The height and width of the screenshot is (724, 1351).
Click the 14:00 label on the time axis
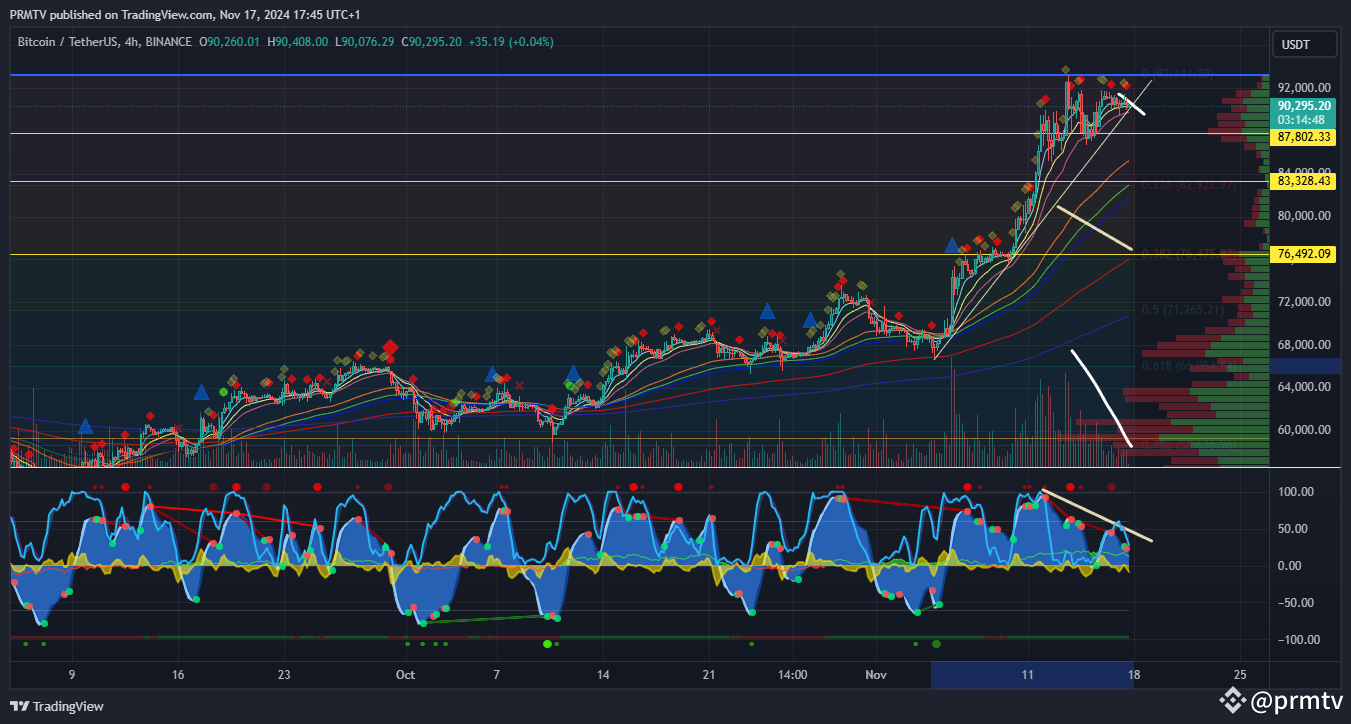792,675
